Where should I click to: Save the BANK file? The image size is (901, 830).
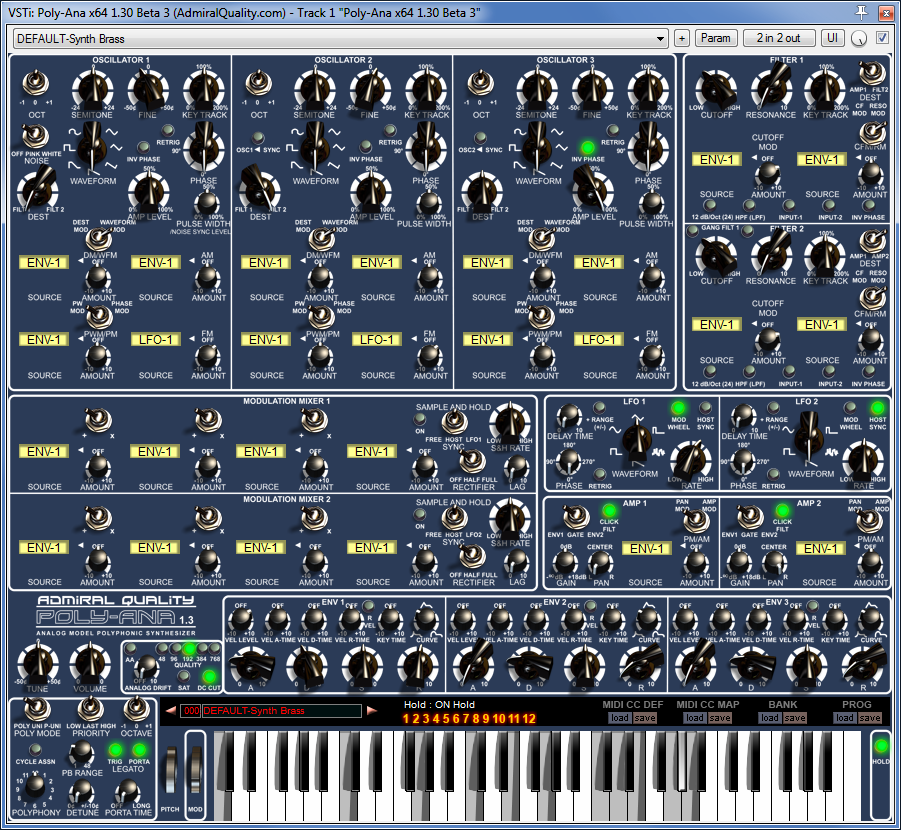point(795,718)
